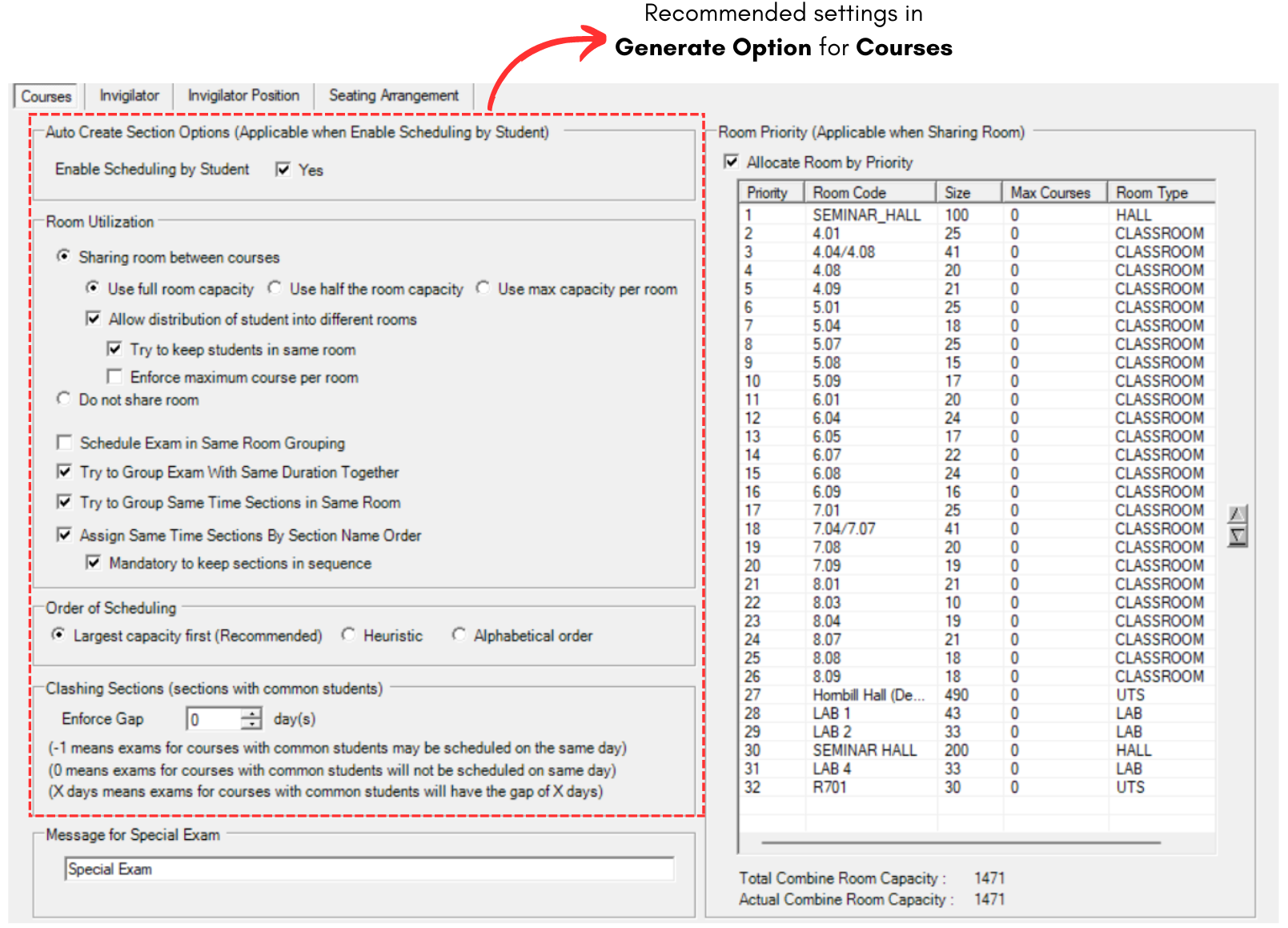
Task: Check Enforce maximum course per room
Action: tap(115, 377)
